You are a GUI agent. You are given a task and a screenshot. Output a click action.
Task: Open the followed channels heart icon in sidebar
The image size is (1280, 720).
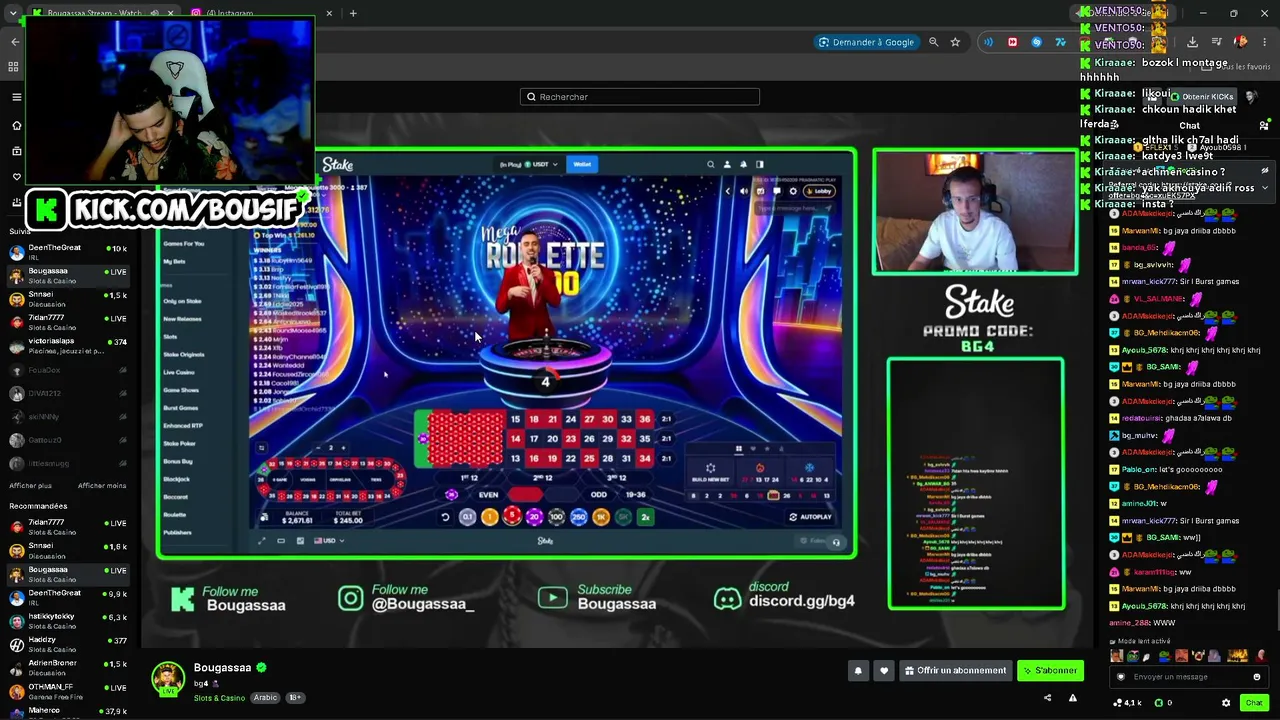[x=16, y=176]
